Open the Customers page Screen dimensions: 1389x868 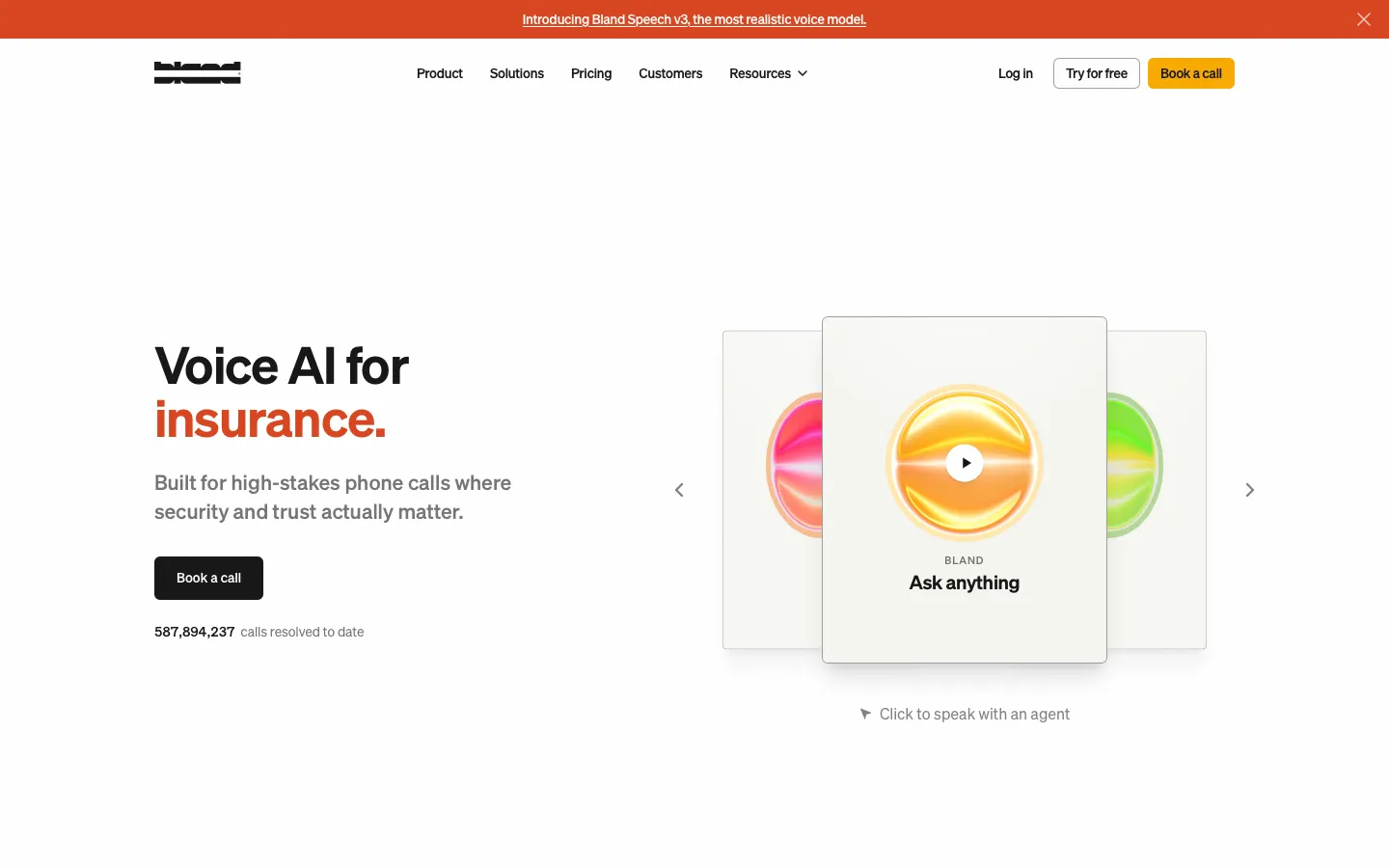[670, 73]
